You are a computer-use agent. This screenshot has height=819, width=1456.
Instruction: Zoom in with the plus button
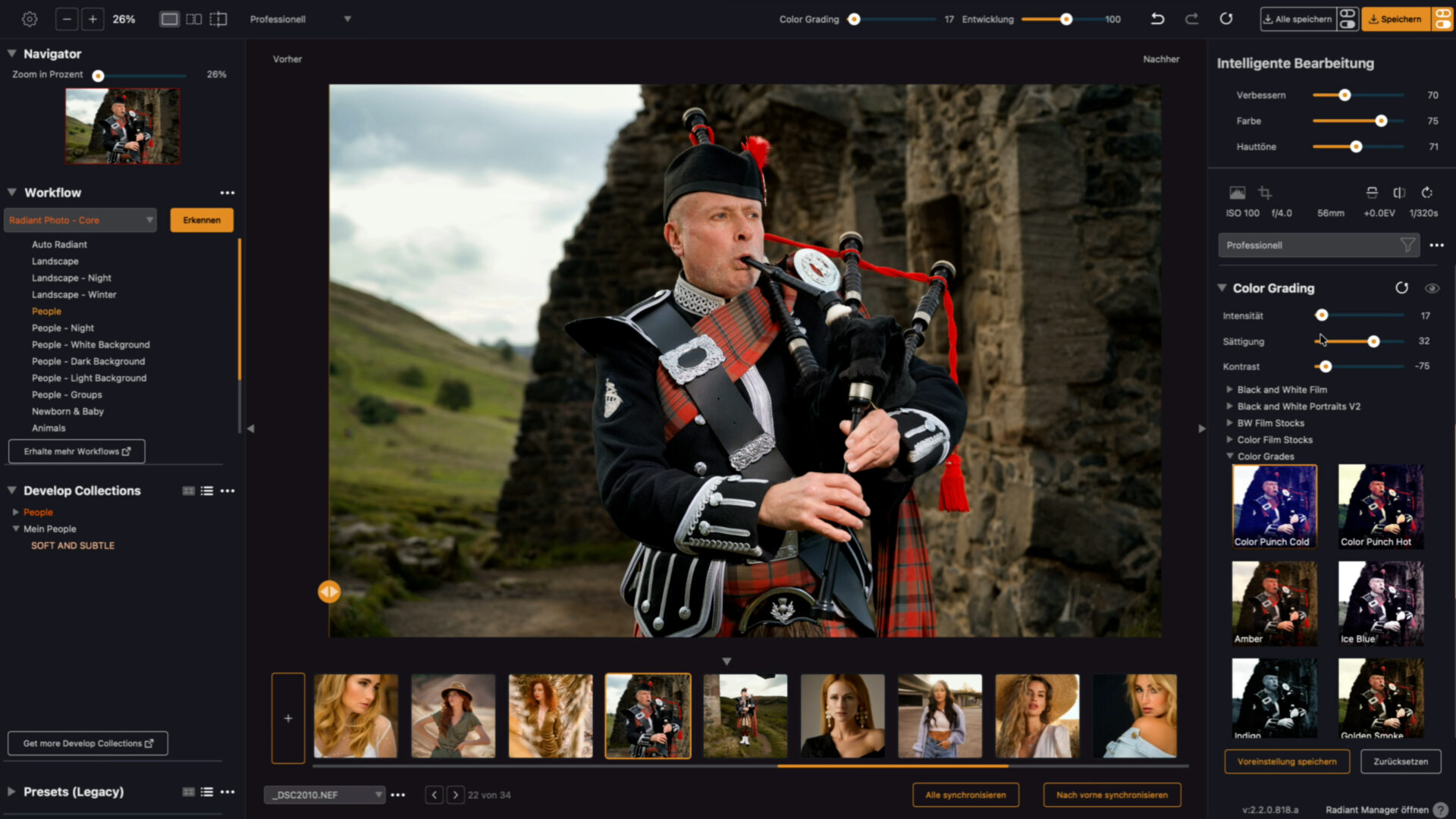(93, 19)
